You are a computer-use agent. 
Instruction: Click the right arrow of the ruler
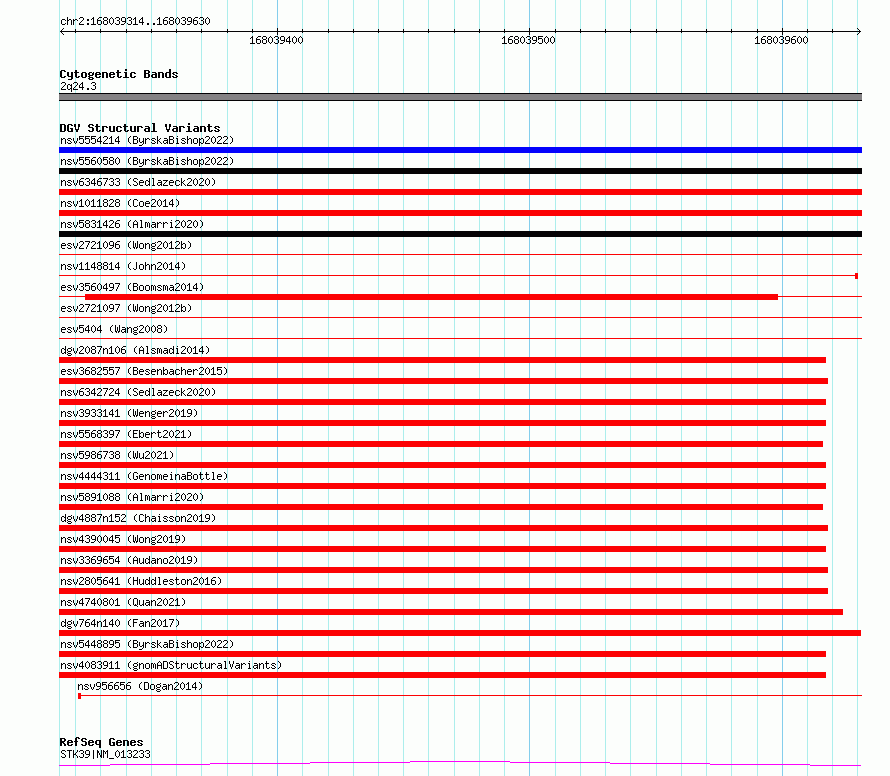point(858,32)
